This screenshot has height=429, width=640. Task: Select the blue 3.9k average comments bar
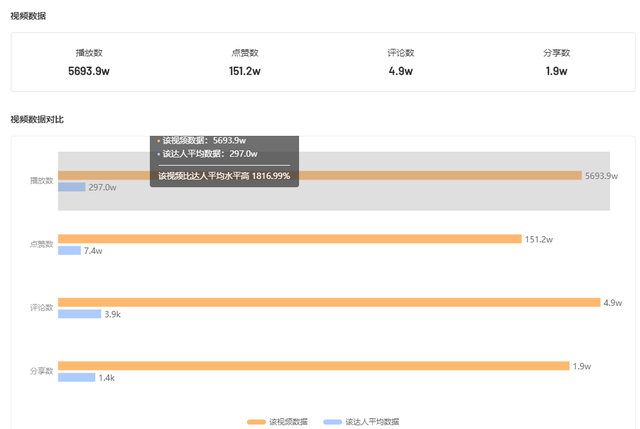[x=79, y=314]
